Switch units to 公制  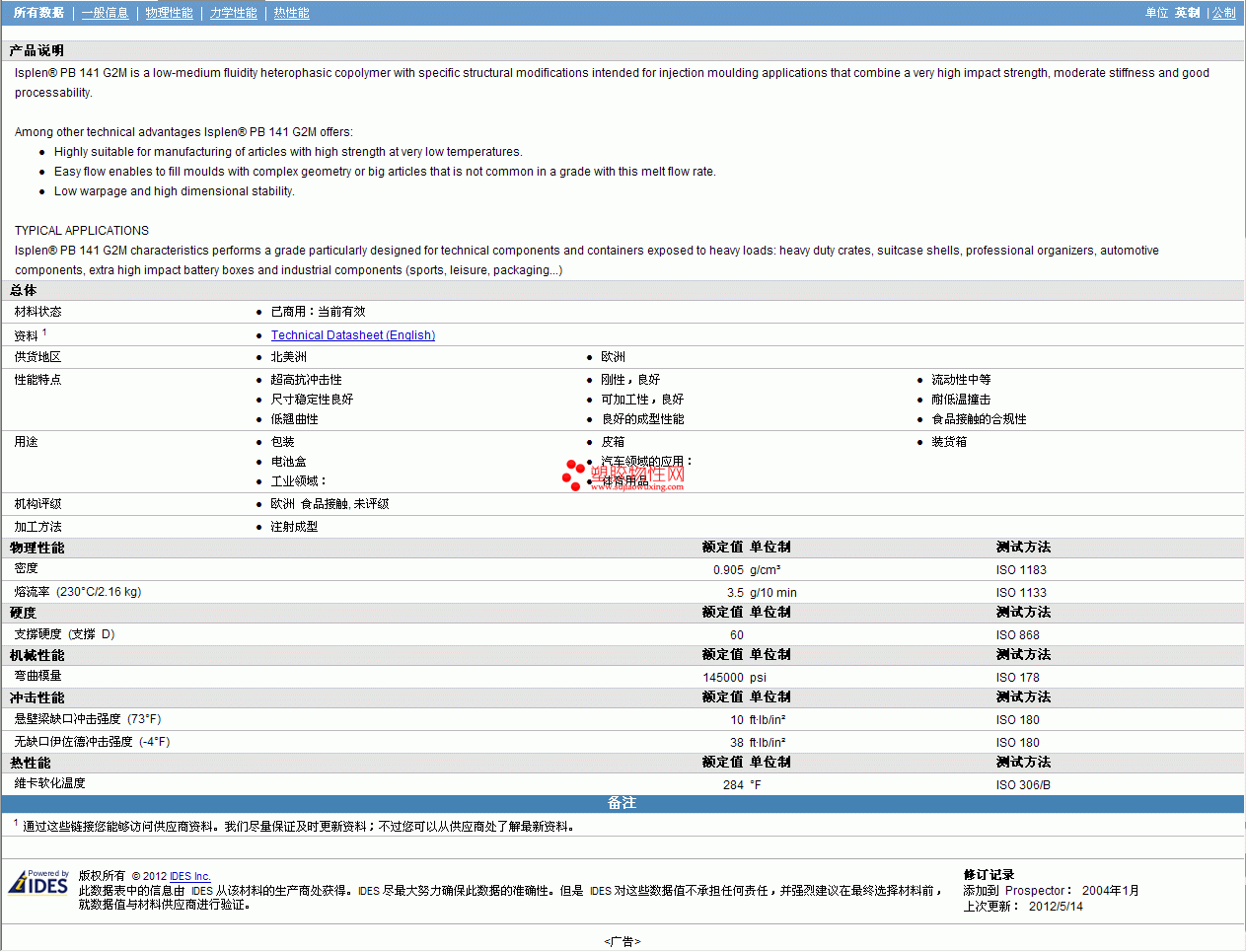[x=1223, y=13]
